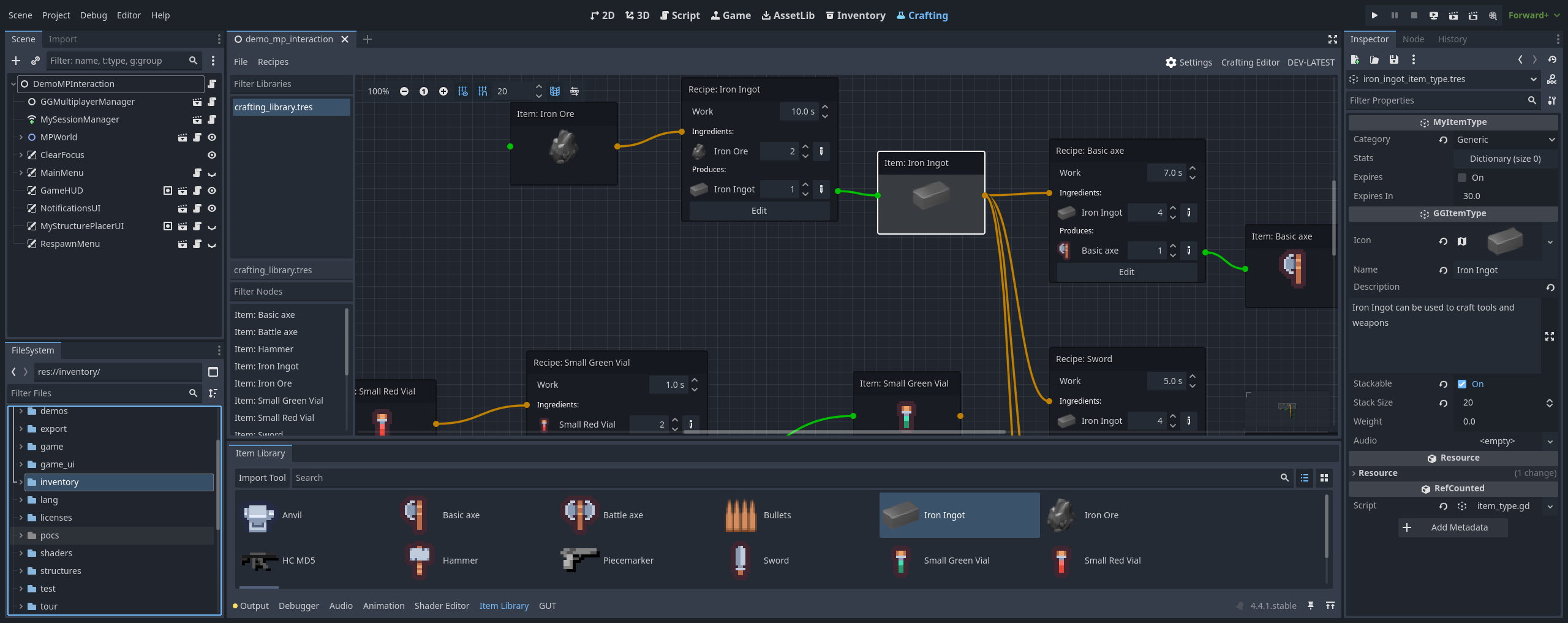This screenshot has width=1568, height=623.
Task: Open the Category dropdown showing Generic
Action: (1505, 140)
